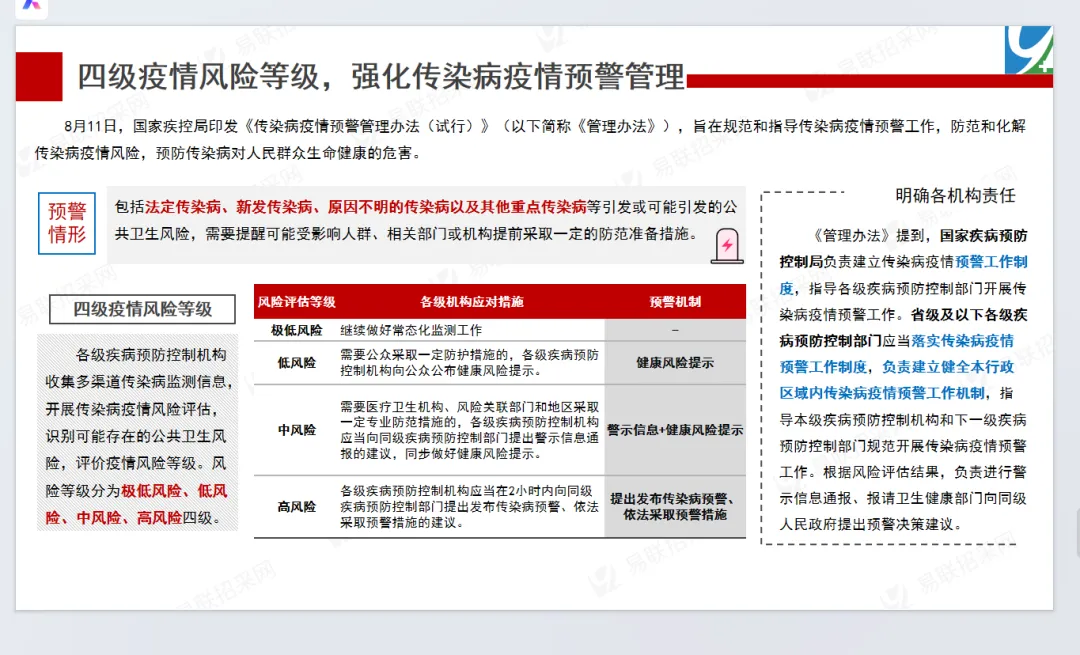Select the 中风险 row label
Image resolution: width=1080 pixels, height=655 pixels.
pyautogui.click(x=296, y=430)
